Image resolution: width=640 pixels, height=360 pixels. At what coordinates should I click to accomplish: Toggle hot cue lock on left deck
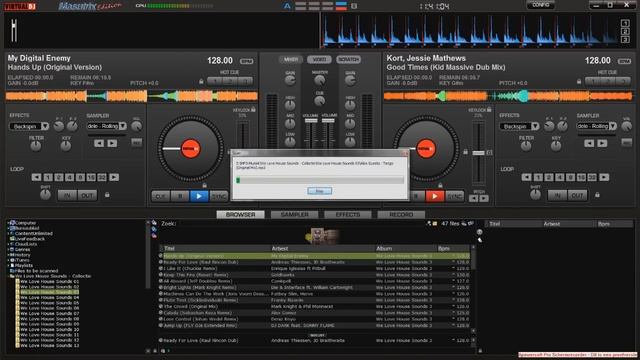(201, 82)
